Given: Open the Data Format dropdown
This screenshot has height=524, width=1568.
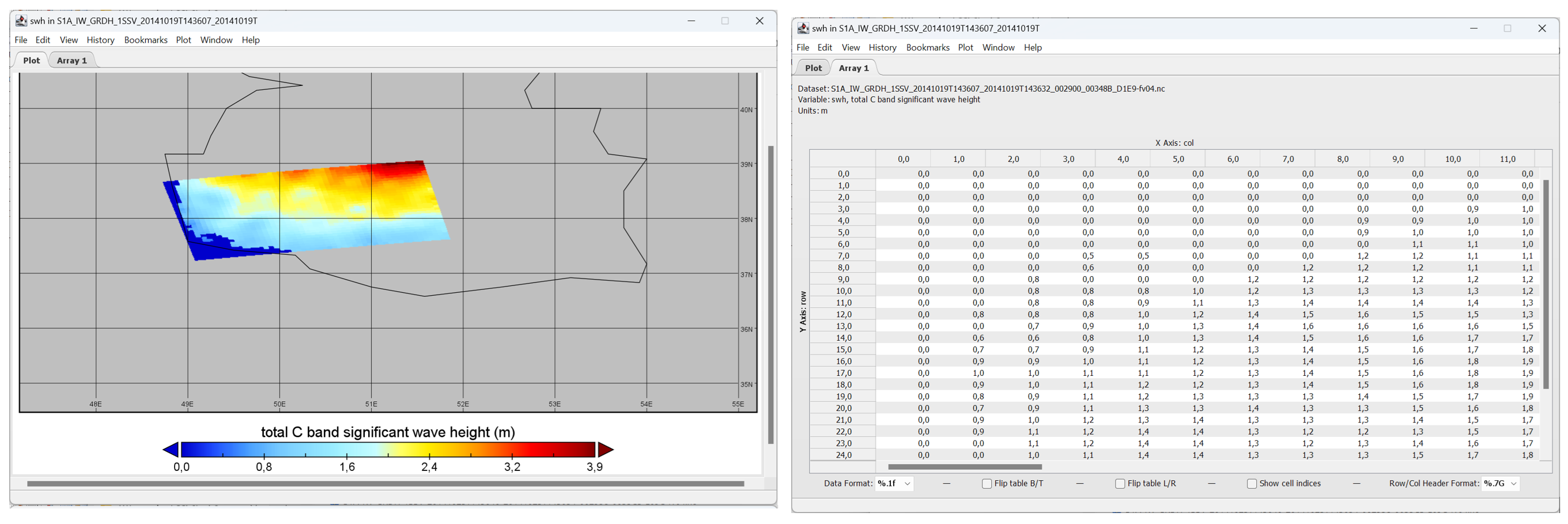Looking at the screenshot, I should 894,484.
